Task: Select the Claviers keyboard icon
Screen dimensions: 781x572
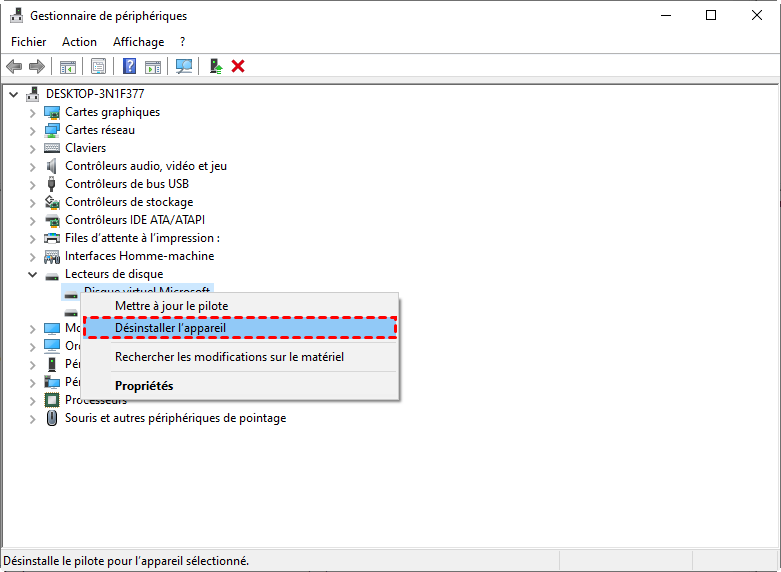Action: click(52, 148)
